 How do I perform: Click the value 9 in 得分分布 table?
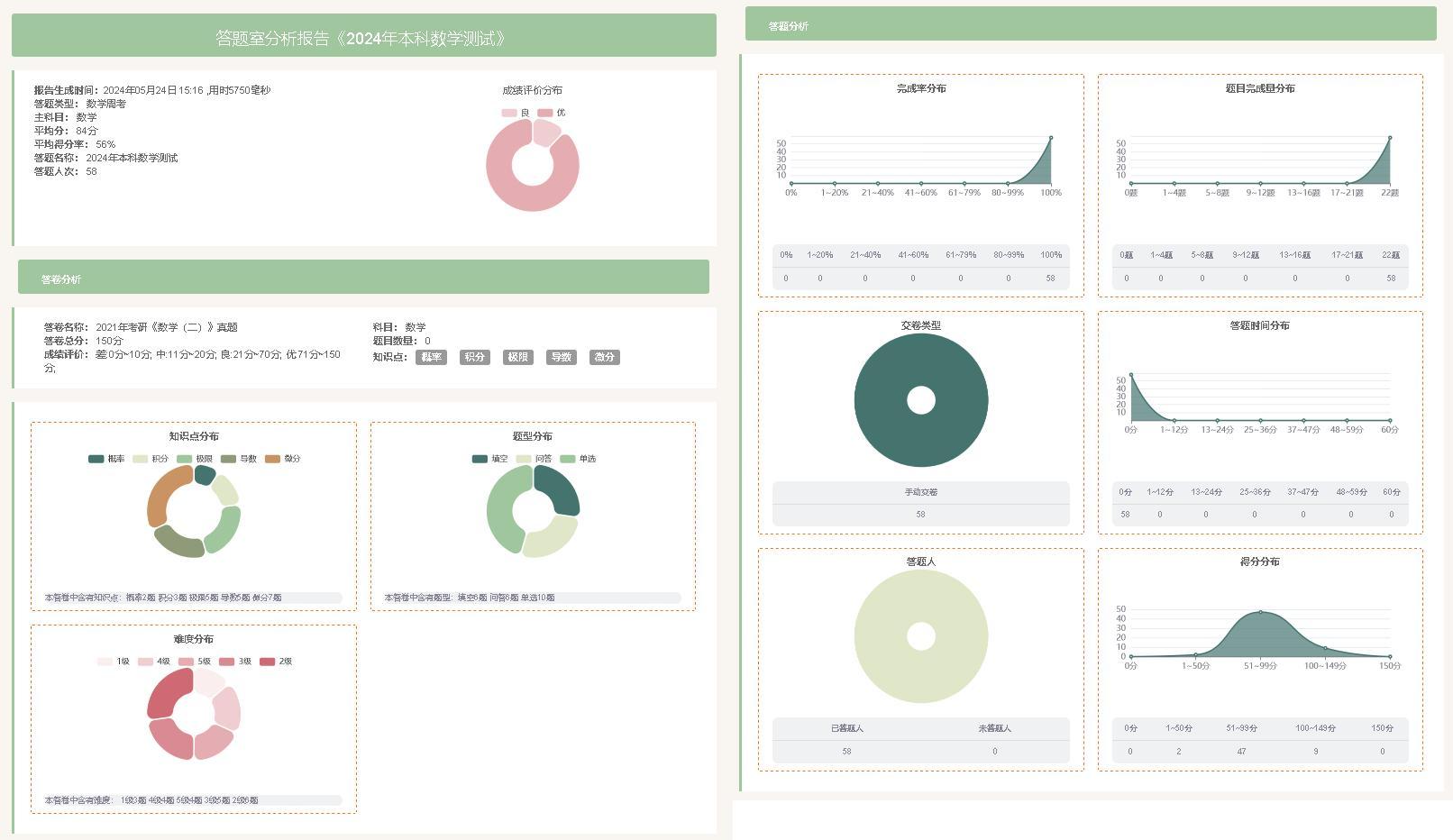(x=1316, y=752)
